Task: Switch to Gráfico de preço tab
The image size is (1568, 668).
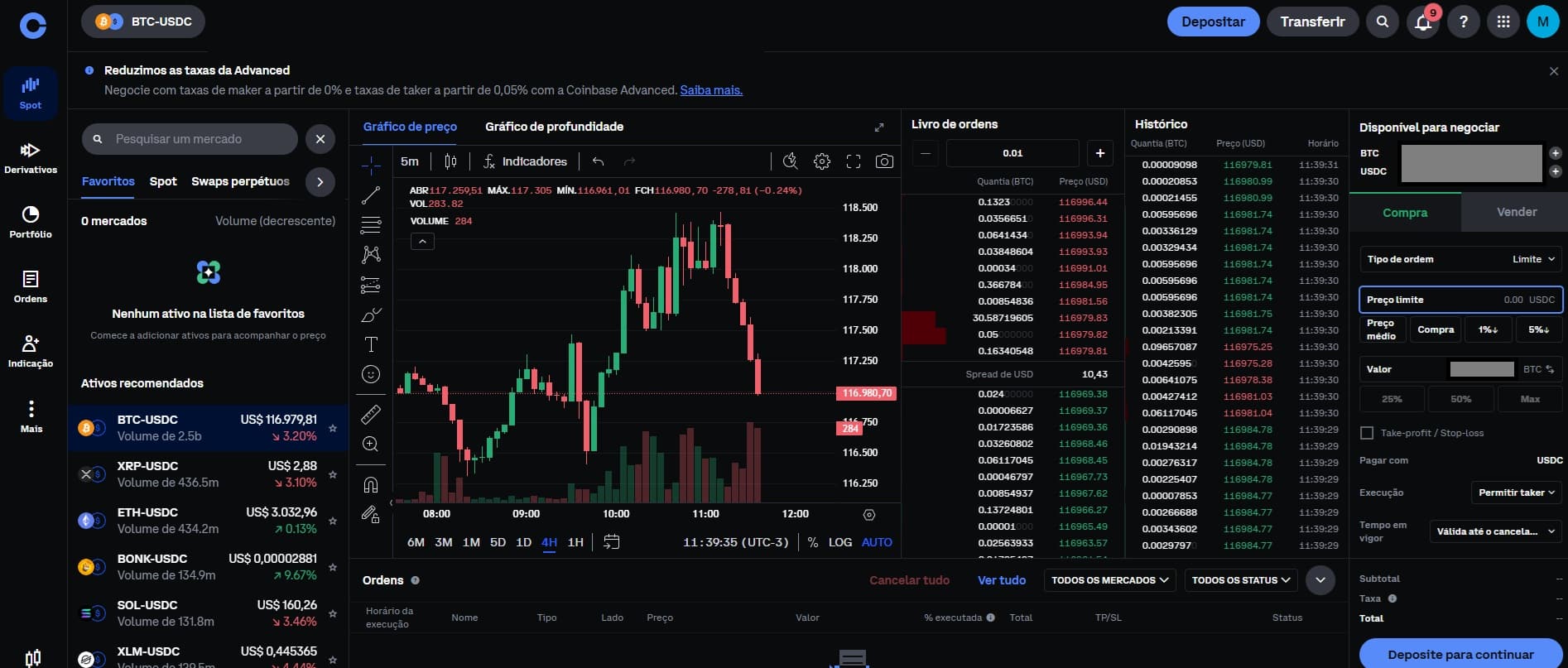Action: [x=410, y=127]
